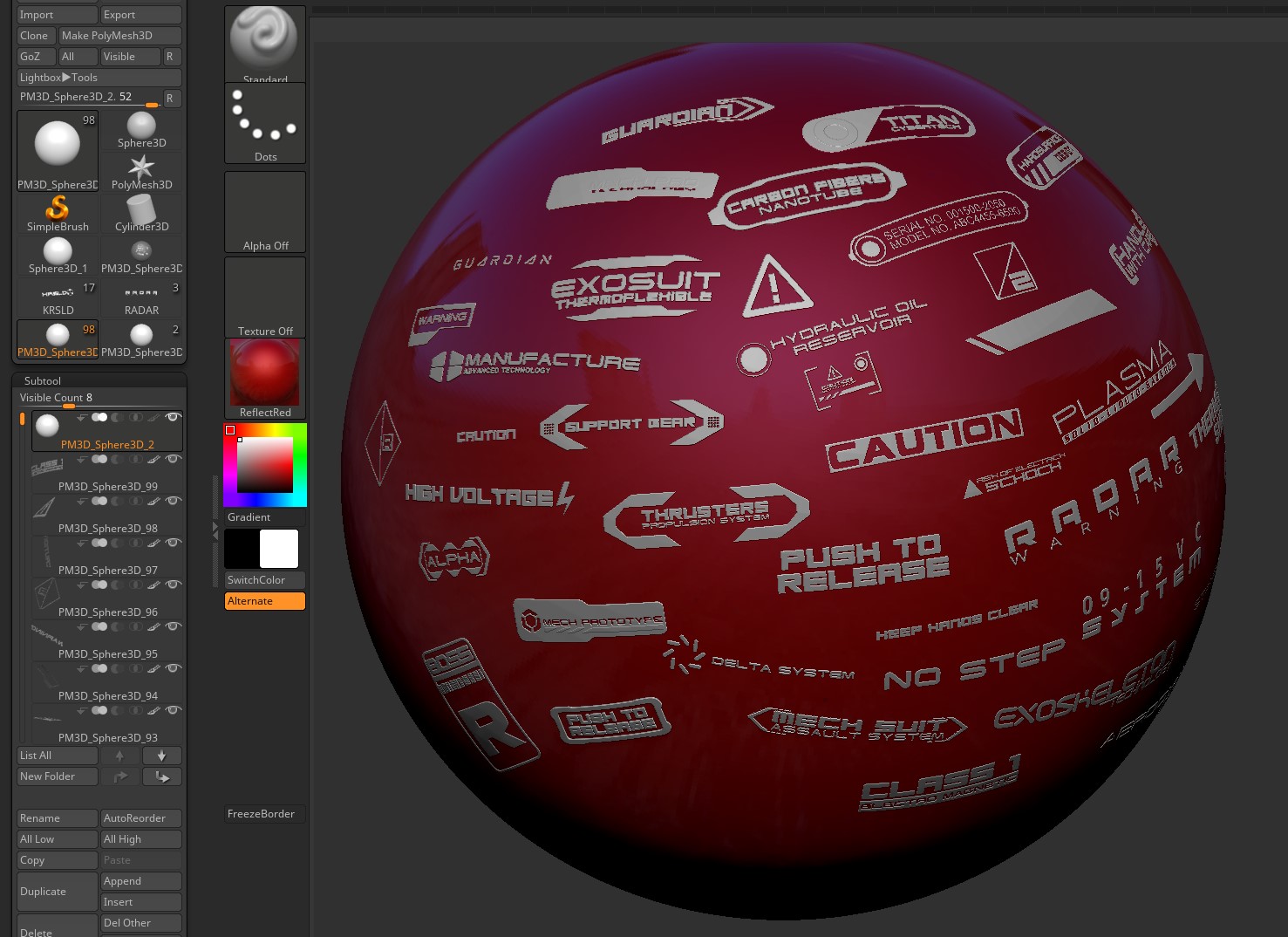Select the PM3D_Sphere3D_96 subtool

click(x=107, y=599)
